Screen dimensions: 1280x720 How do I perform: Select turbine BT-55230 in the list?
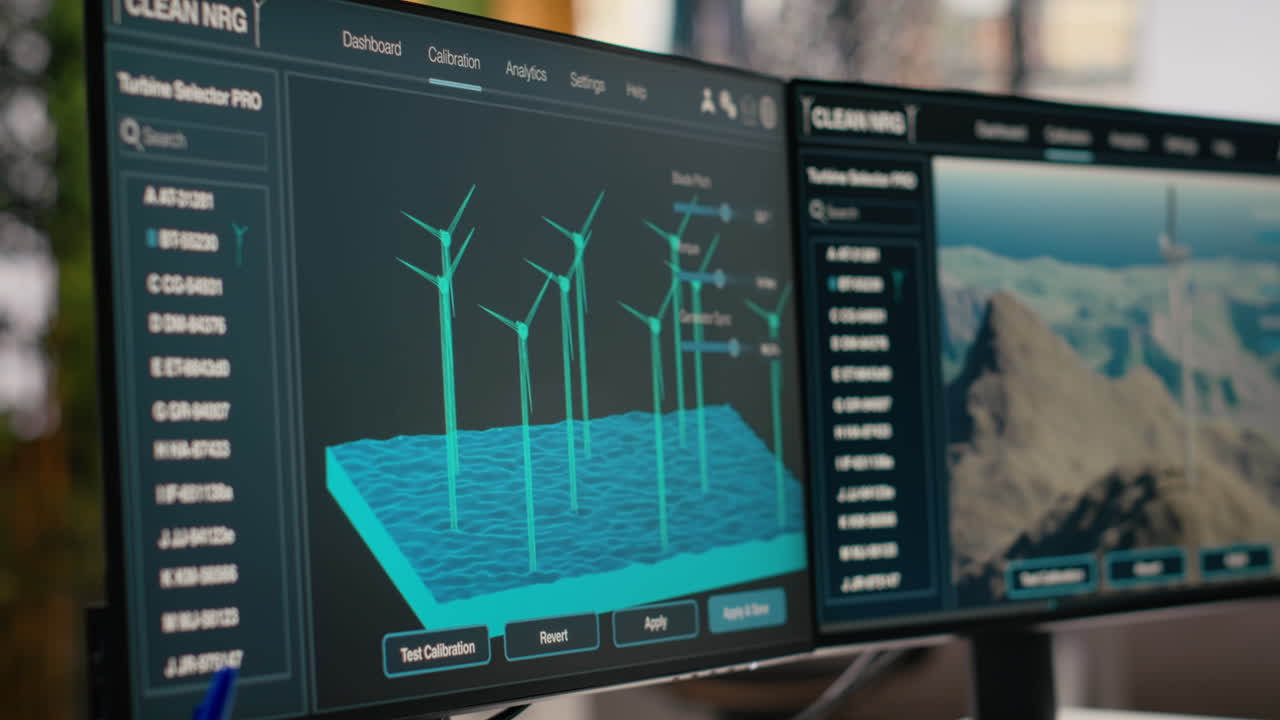pyautogui.click(x=180, y=238)
